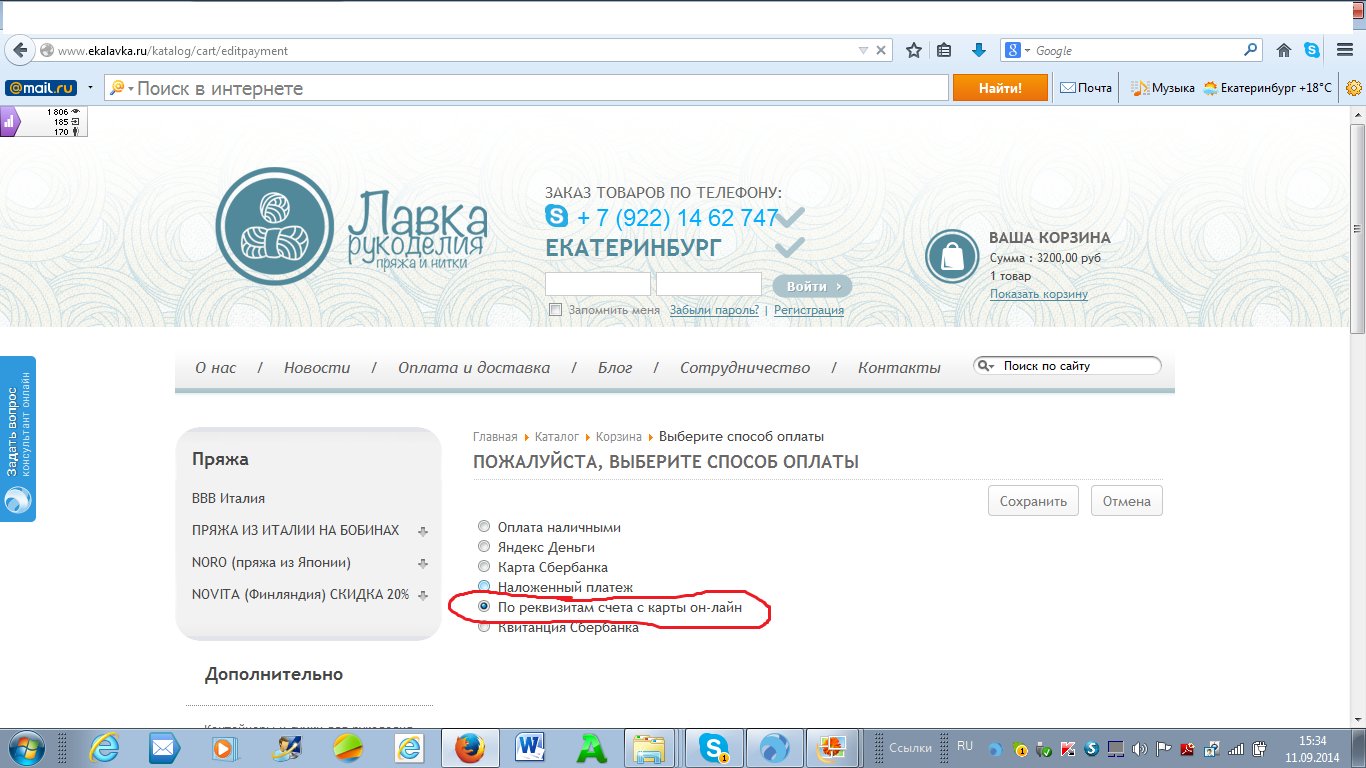
Task: Open О нас menu item
Action: [x=216, y=368]
